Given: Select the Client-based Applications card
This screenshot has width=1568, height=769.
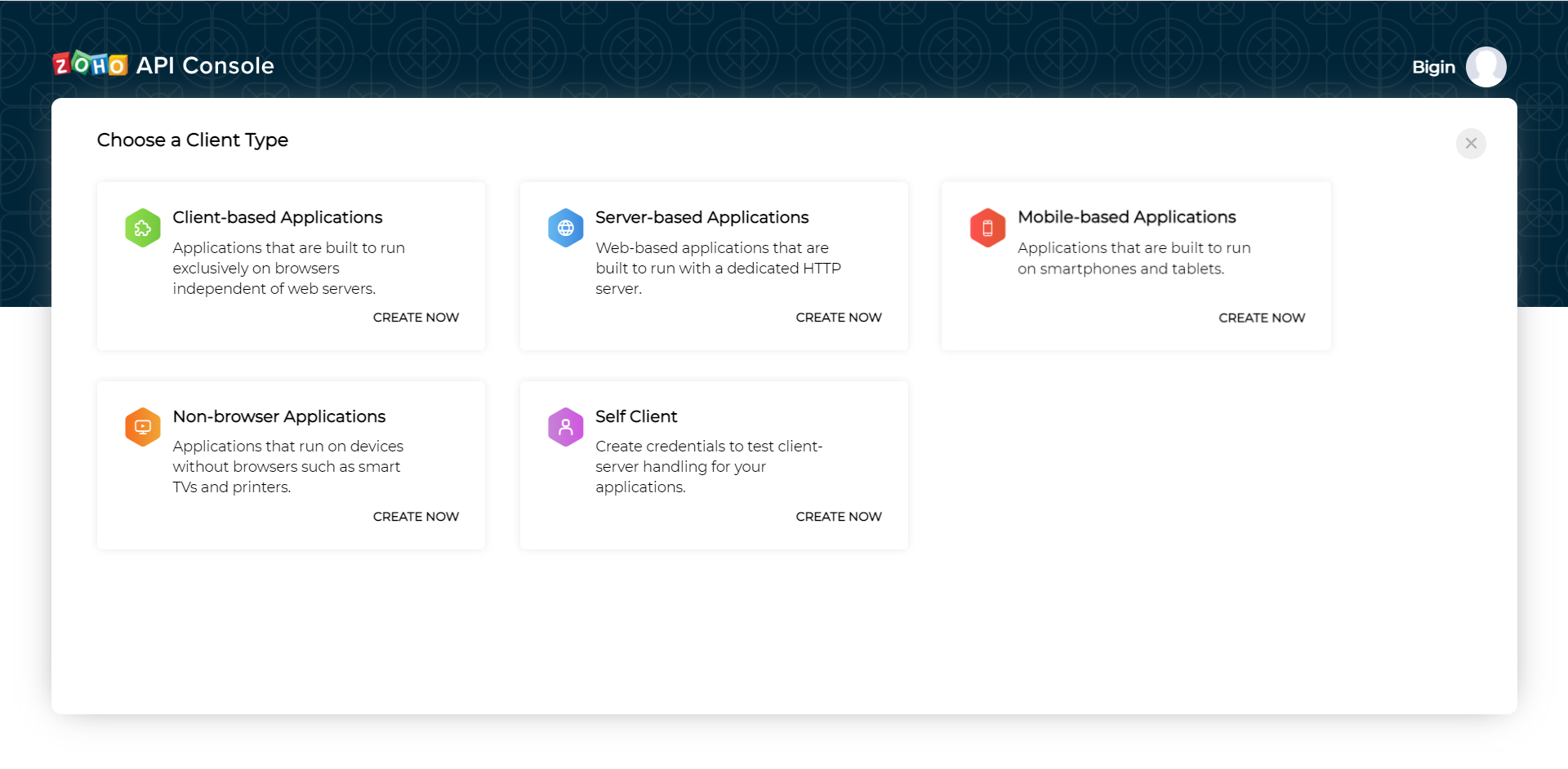Looking at the screenshot, I should [291, 266].
